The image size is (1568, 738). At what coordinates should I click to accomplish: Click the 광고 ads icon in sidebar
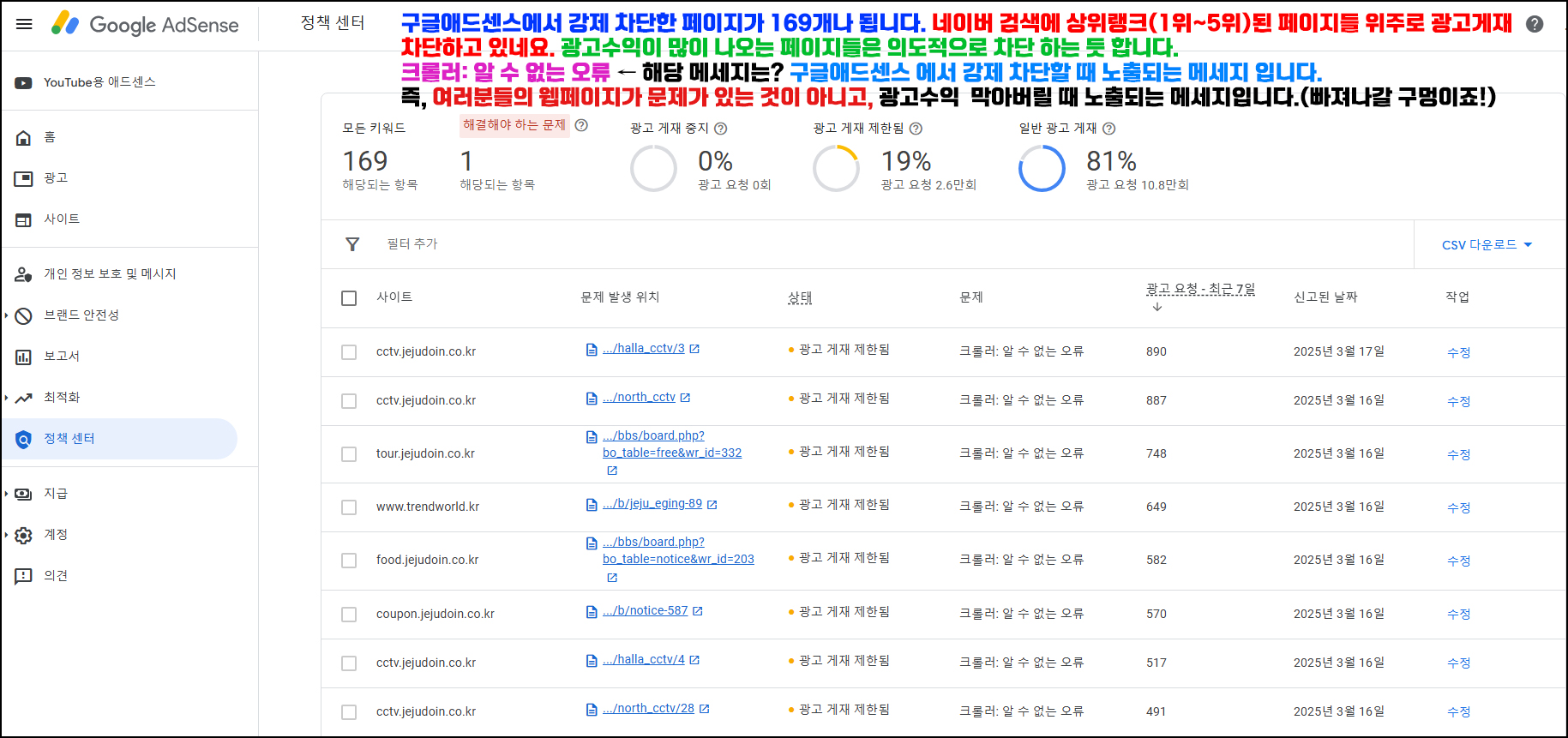click(24, 178)
